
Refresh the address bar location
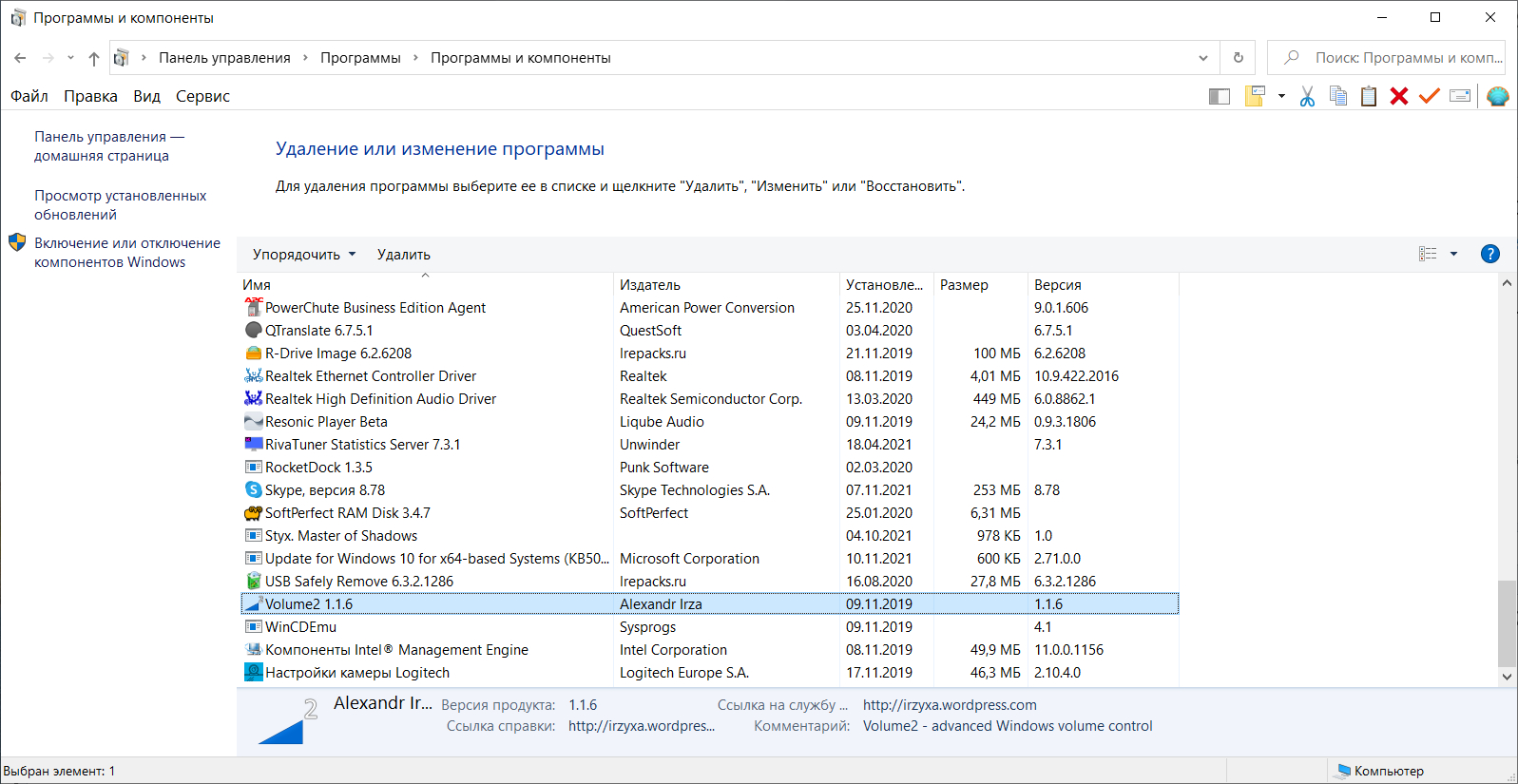click(1239, 58)
